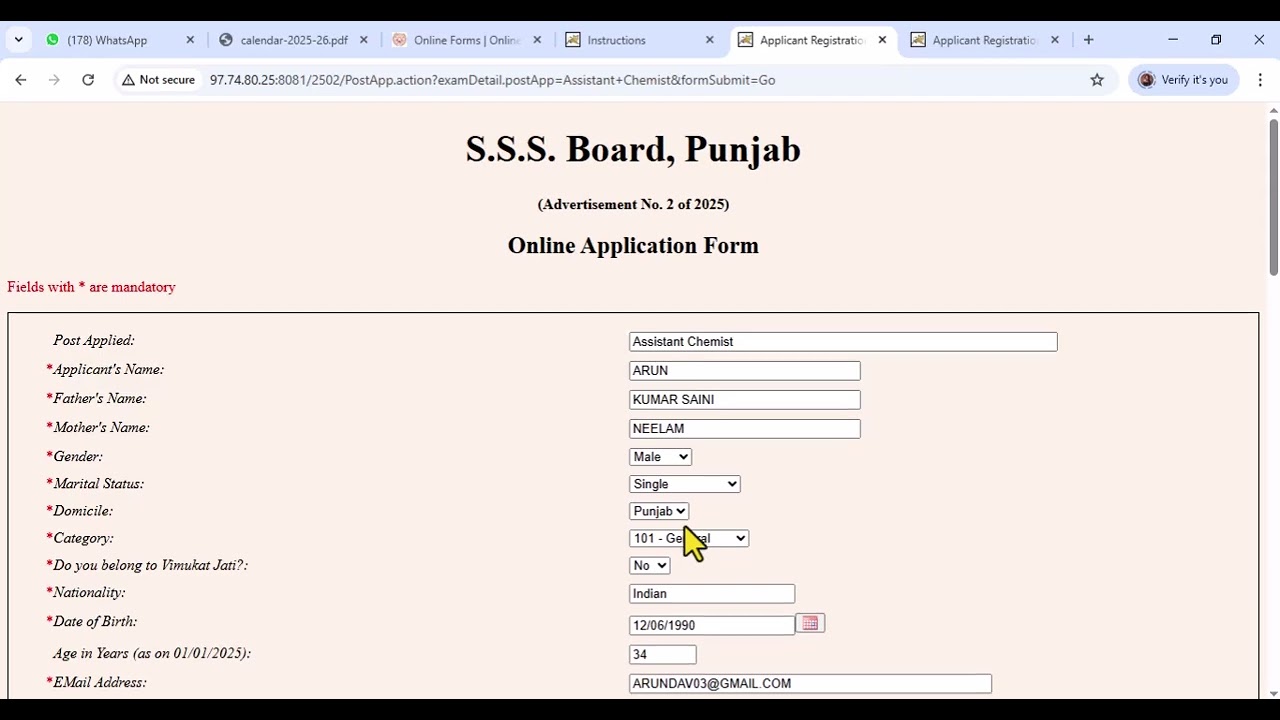1280x720 pixels.
Task: Open a new browser tab
Action: tap(1088, 40)
